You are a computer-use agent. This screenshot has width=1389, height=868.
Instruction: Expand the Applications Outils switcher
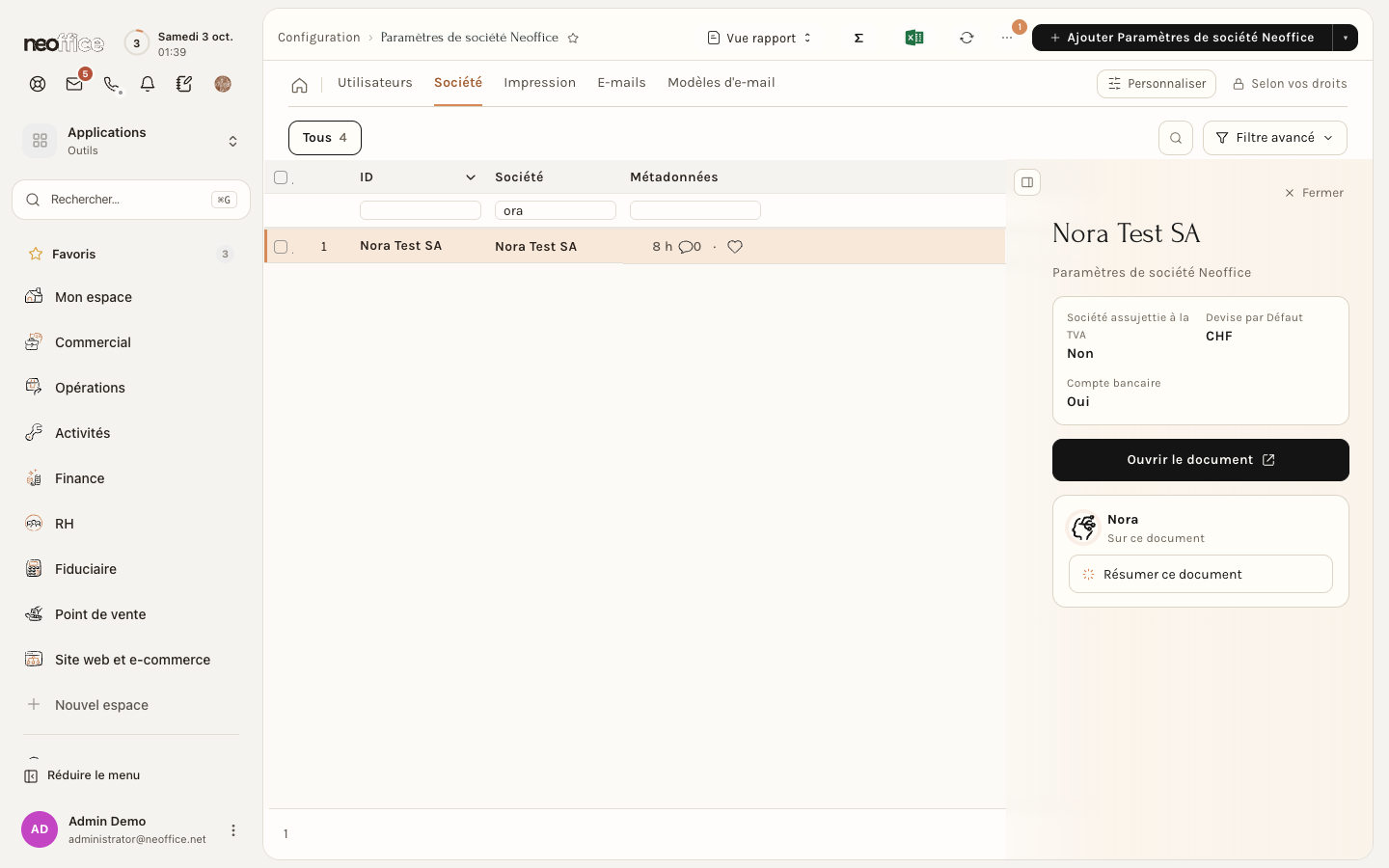tap(131, 141)
